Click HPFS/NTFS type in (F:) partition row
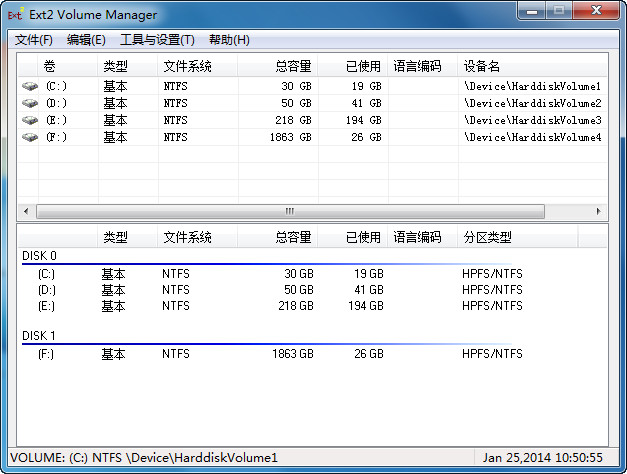Viewport: 627px width, 474px height. 492,354
